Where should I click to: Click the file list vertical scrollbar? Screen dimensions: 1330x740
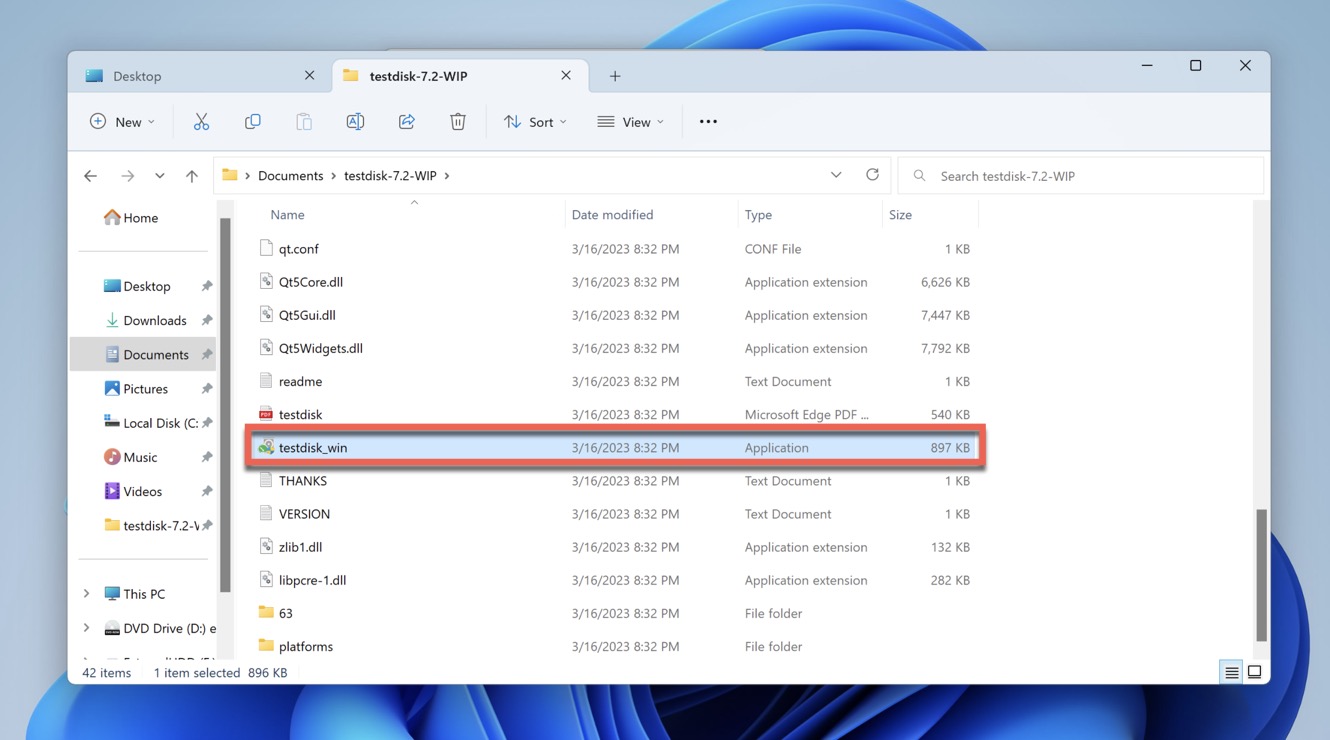click(1261, 575)
